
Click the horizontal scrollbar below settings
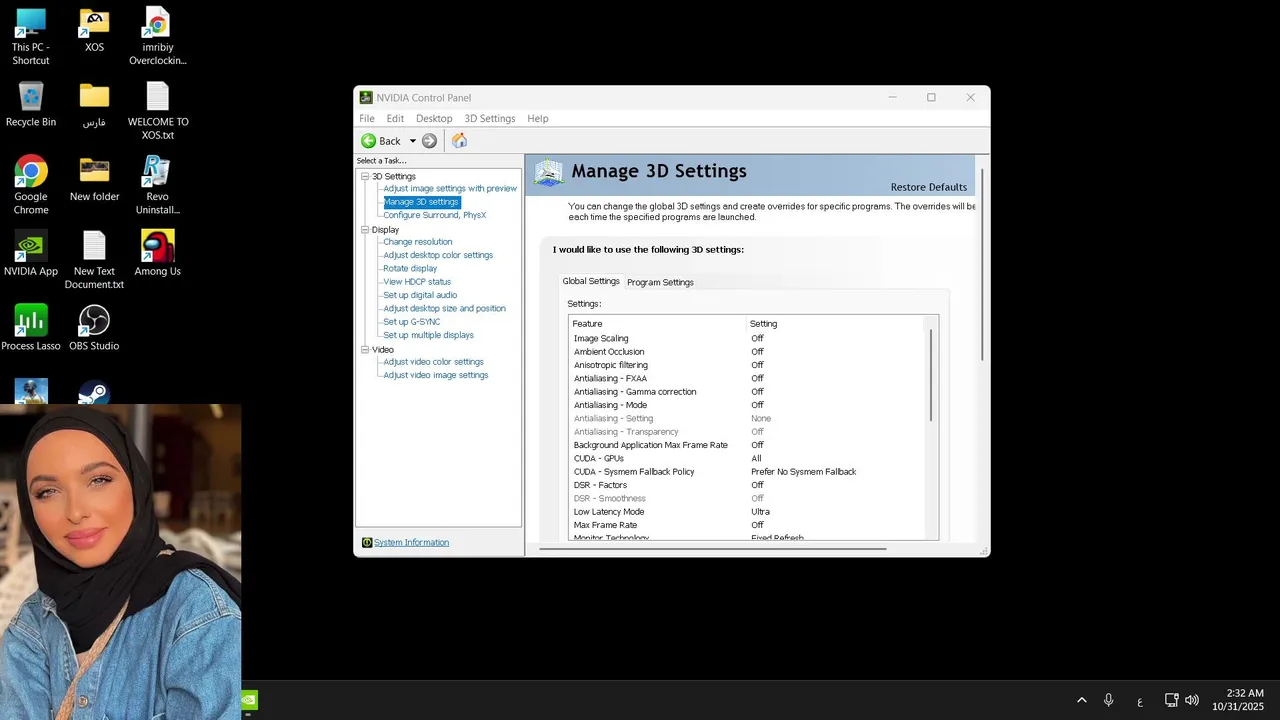click(712, 548)
